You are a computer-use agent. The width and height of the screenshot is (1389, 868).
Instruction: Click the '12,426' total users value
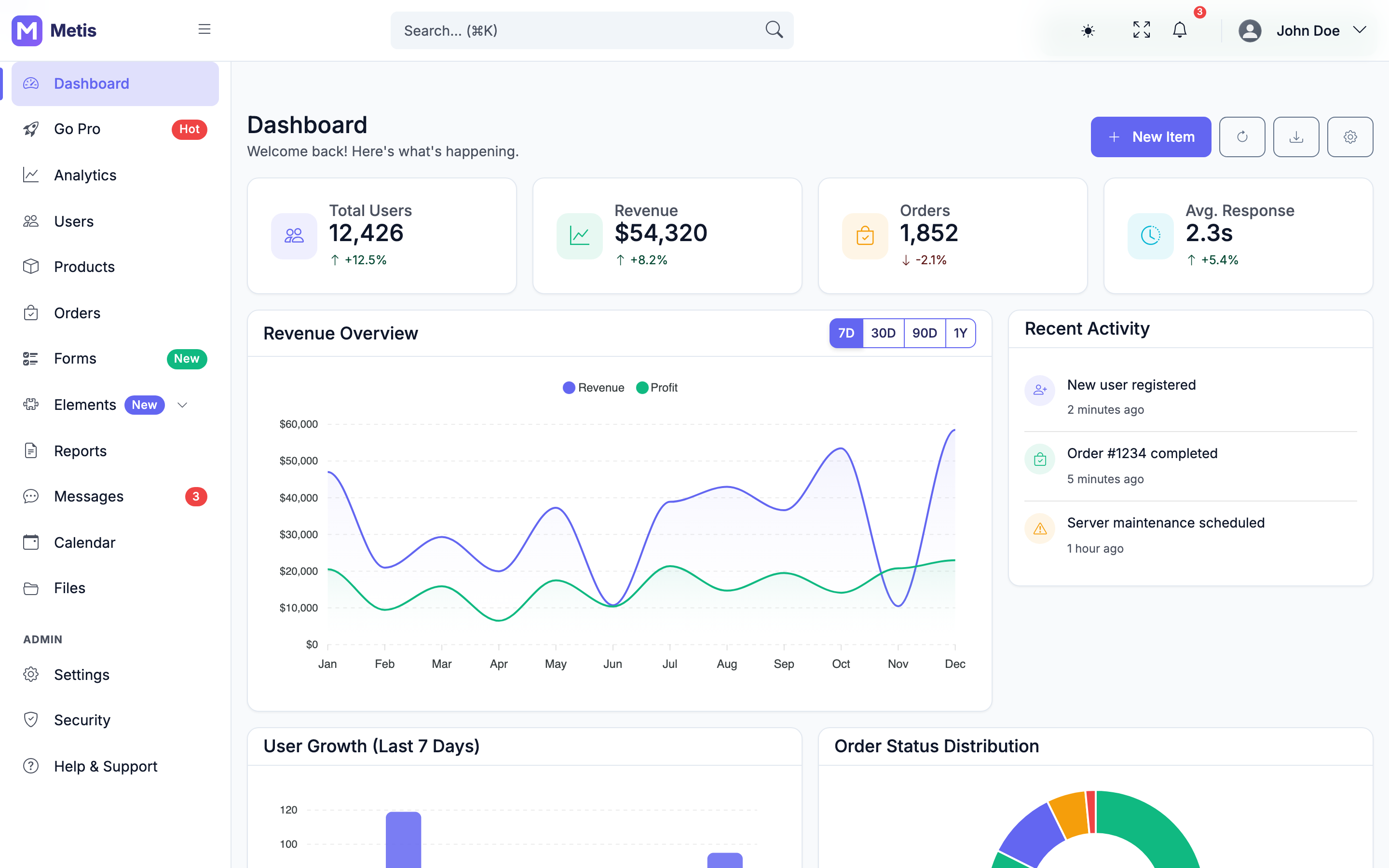tap(366, 233)
